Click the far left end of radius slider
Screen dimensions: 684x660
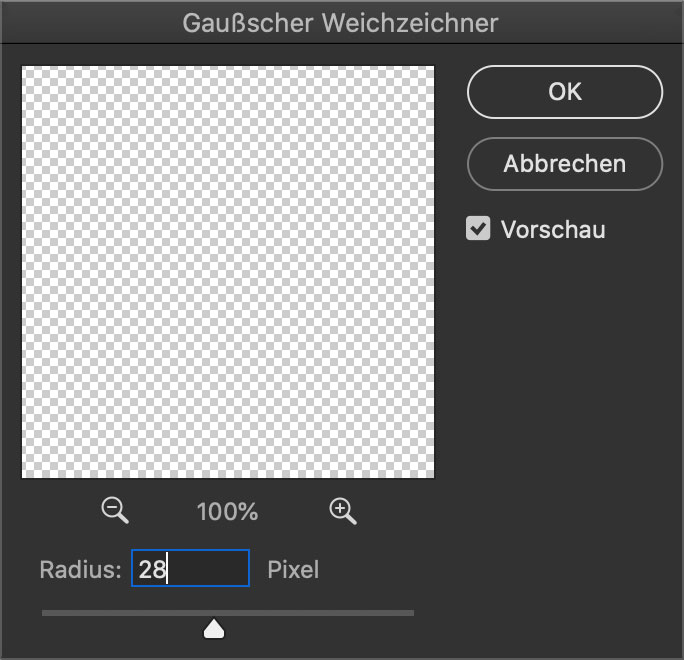click(x=44, y=613)
